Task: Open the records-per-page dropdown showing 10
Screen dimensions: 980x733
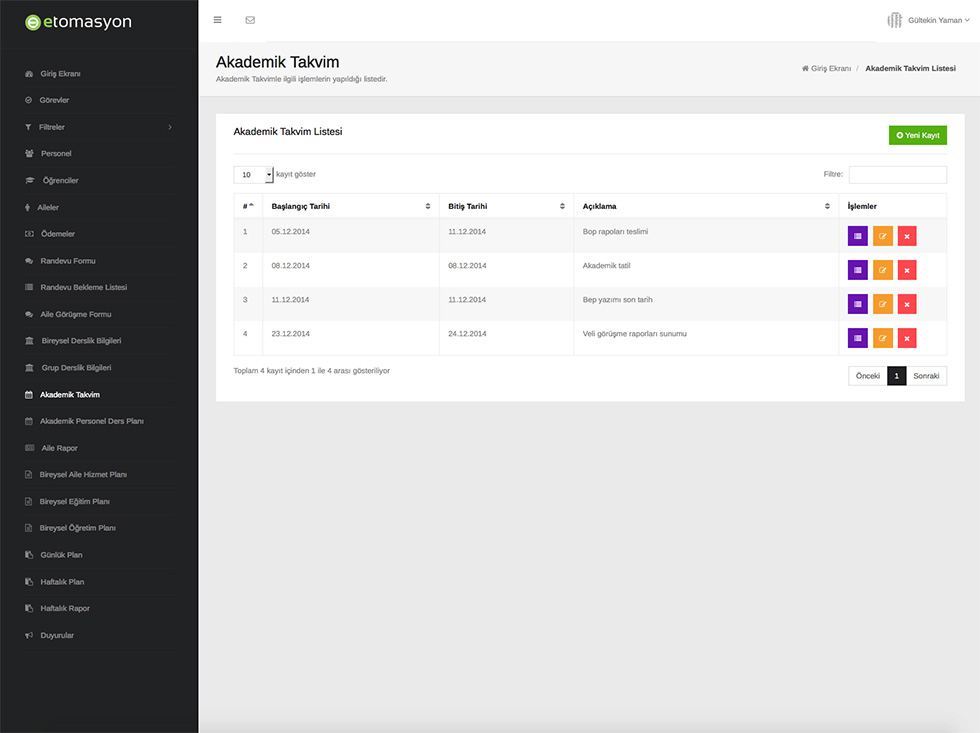Action: coord(253,174)
